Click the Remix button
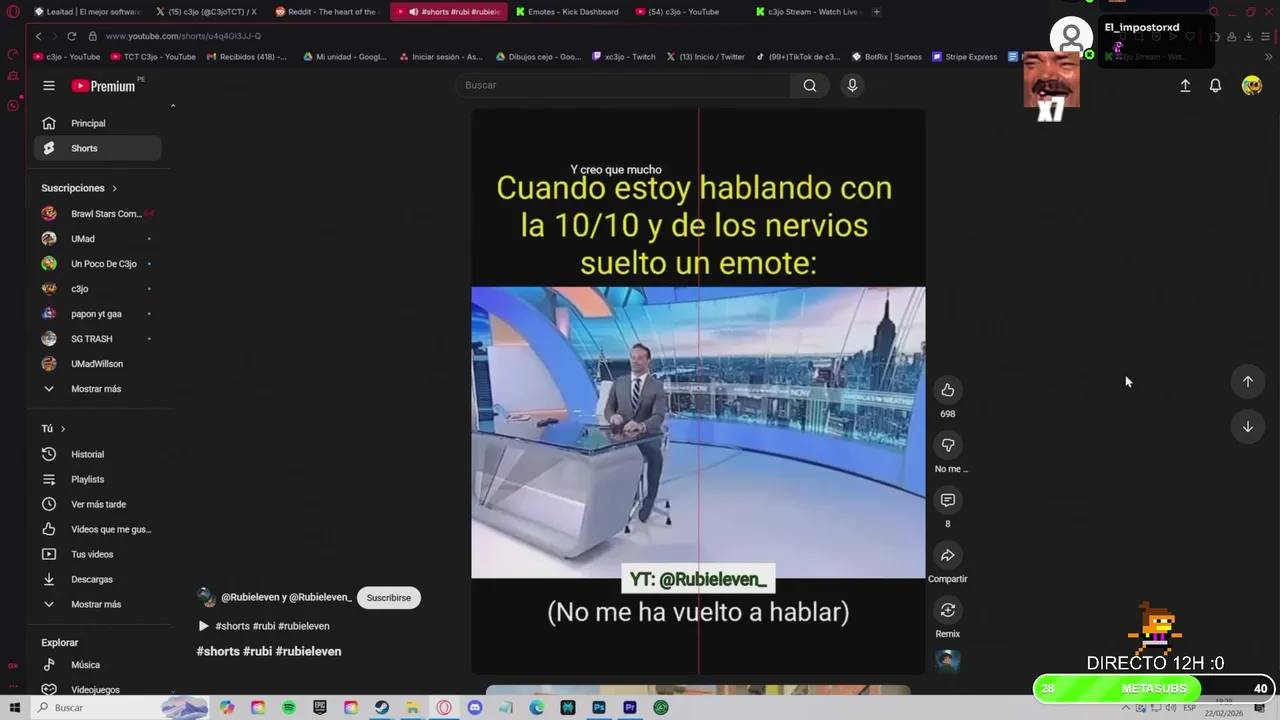The width and height of the screenshot is (1280, 720). point(948,610)
